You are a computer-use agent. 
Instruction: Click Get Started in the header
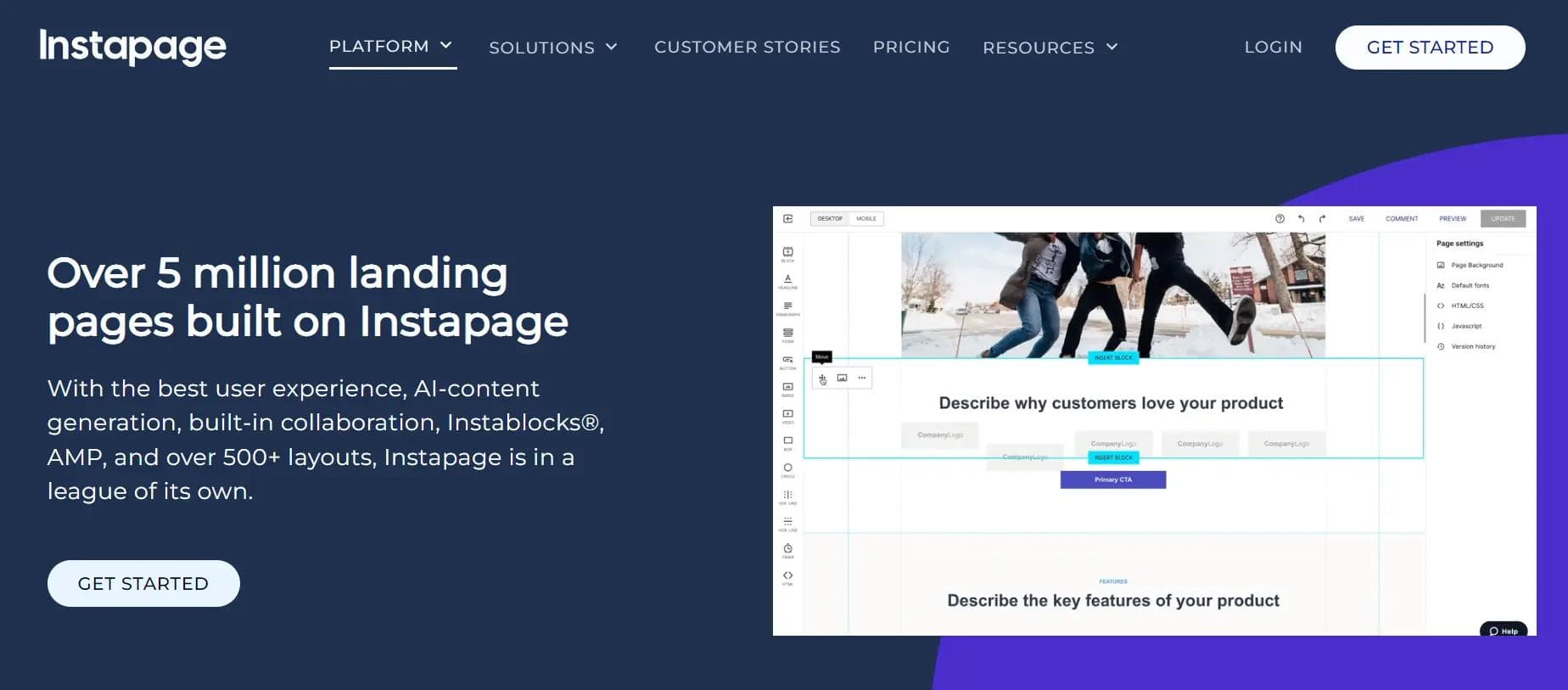1430,48
